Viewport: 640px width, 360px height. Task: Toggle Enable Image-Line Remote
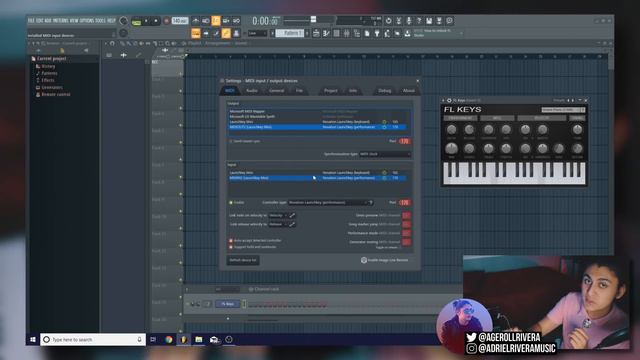tap(364, 260)
